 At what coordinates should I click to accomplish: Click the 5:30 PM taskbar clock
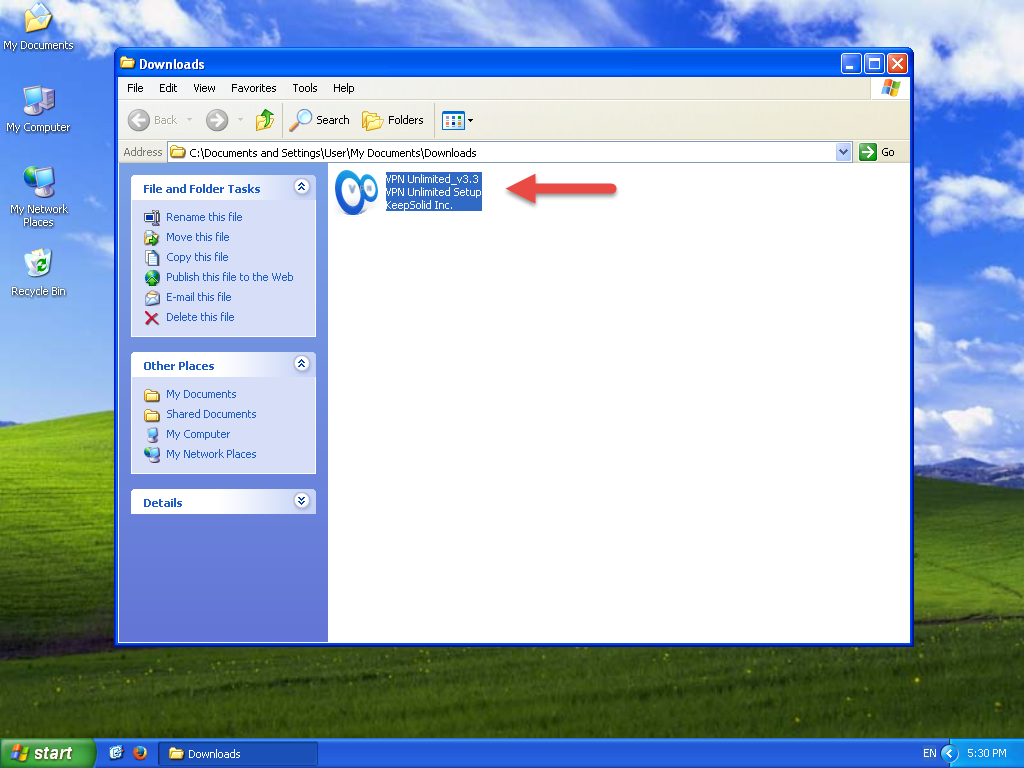pos(986,754)
